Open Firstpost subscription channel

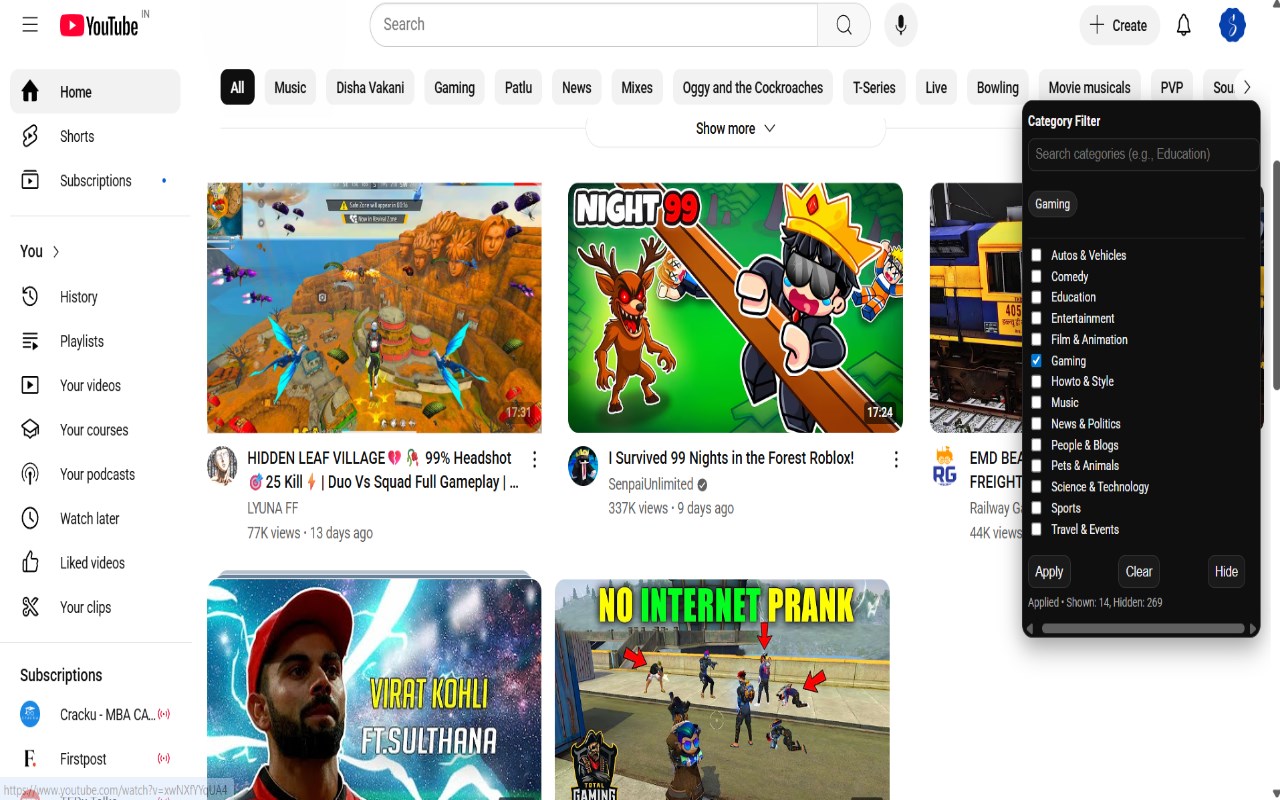pyautogui.click(x=95, y=759)
